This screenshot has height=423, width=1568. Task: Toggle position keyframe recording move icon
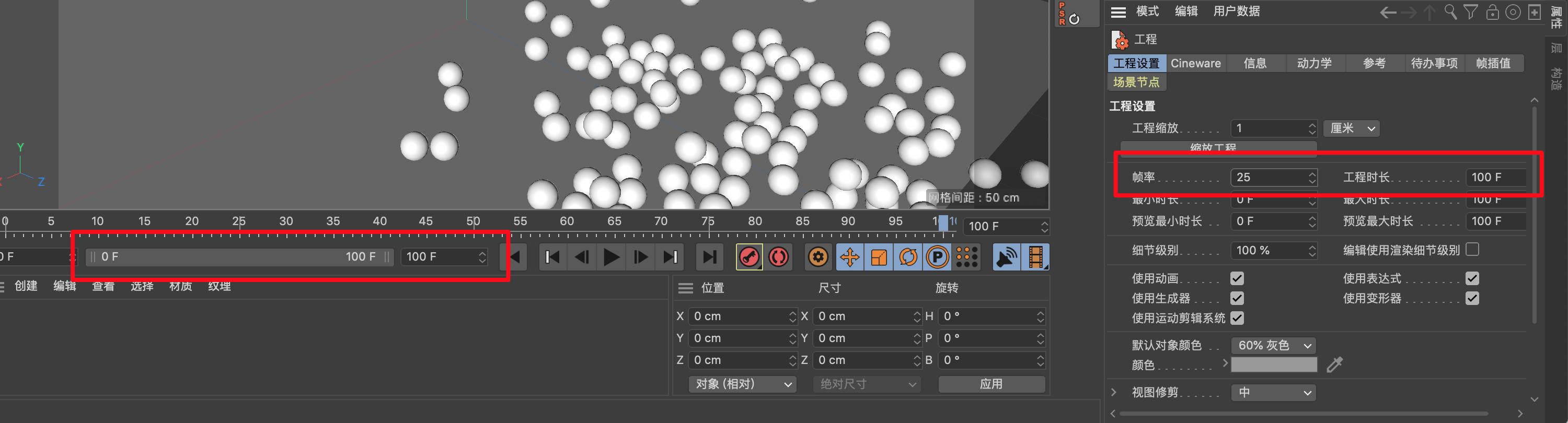point(849,257)
